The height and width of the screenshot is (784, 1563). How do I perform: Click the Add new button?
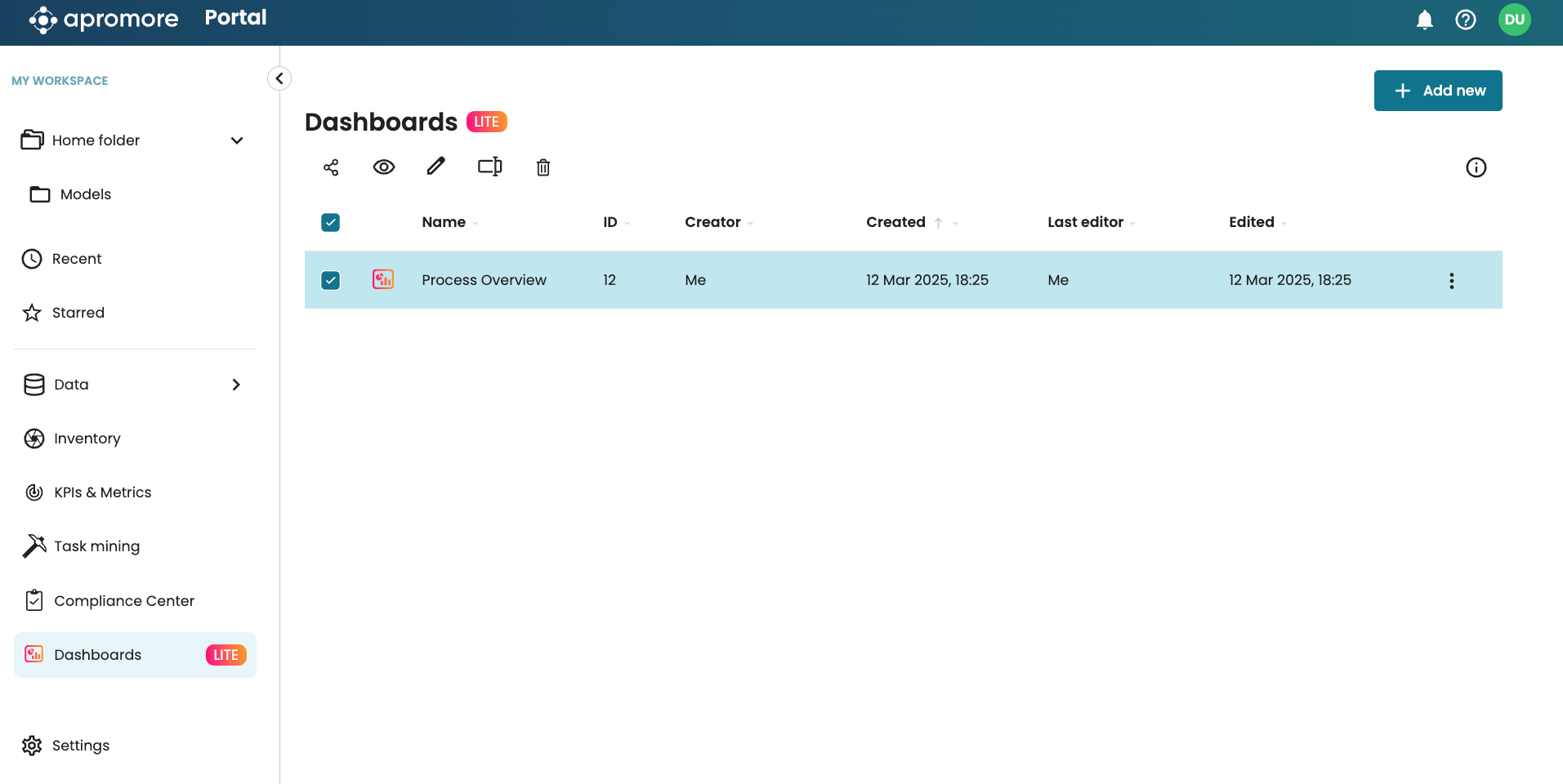tap(1438, 91)
